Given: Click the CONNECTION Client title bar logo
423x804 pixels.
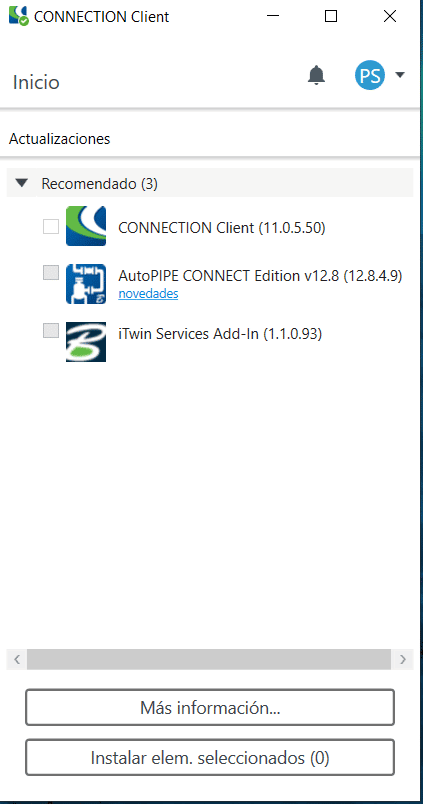Looking at the screenshot, I should pyautogui.click(x=19, y=16).
